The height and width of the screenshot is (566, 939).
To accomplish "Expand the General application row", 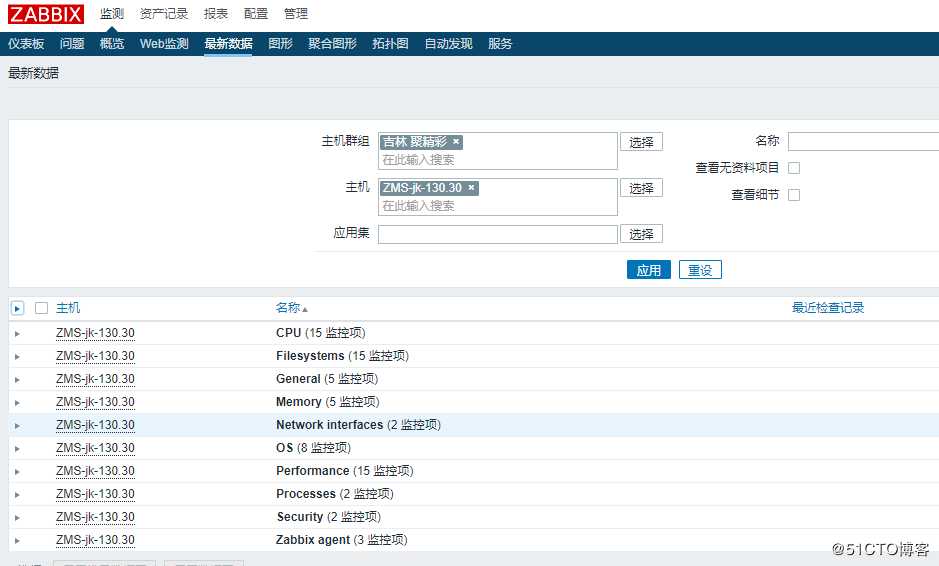I will click(17, 380).
